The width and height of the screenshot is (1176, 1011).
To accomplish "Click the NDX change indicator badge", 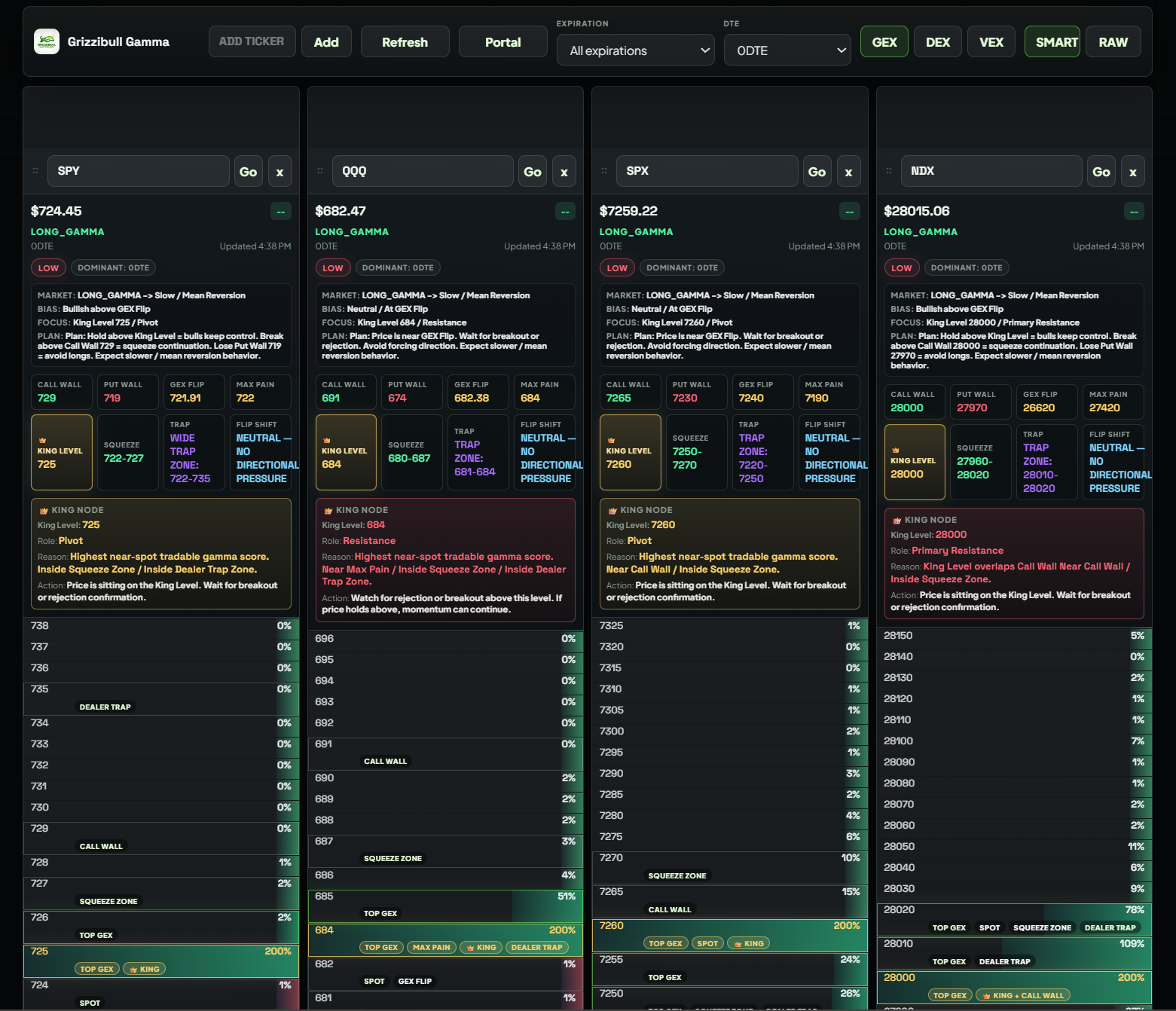I will pyautogui.click(x=1134, y=211).
